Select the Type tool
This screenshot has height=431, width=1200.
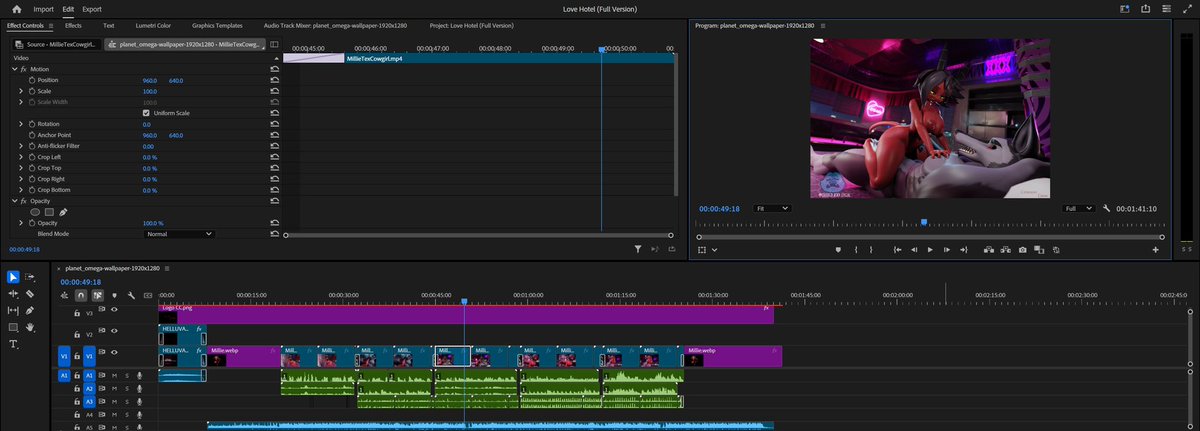coord(14,344)
